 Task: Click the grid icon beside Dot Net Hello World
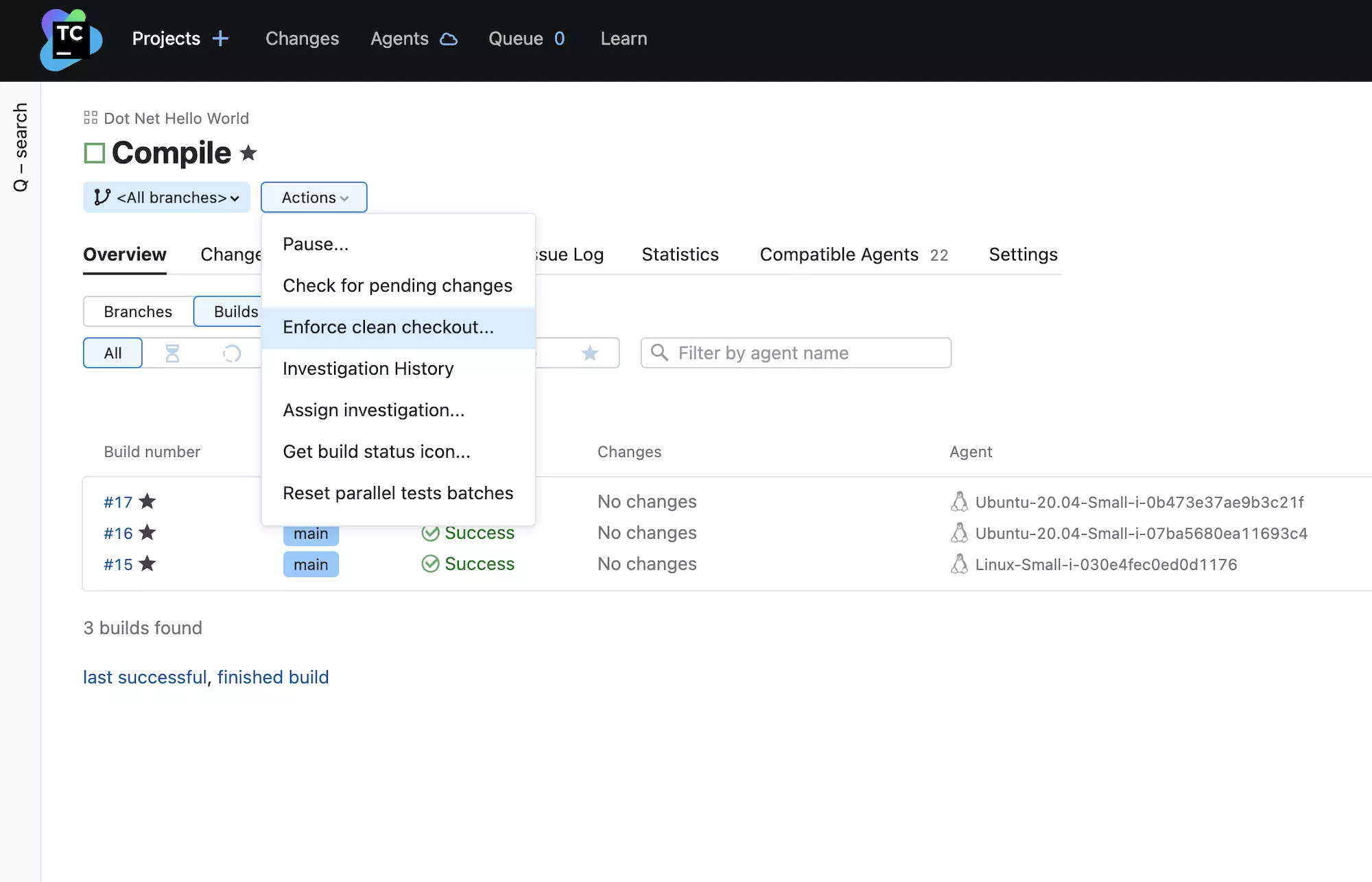90,117
